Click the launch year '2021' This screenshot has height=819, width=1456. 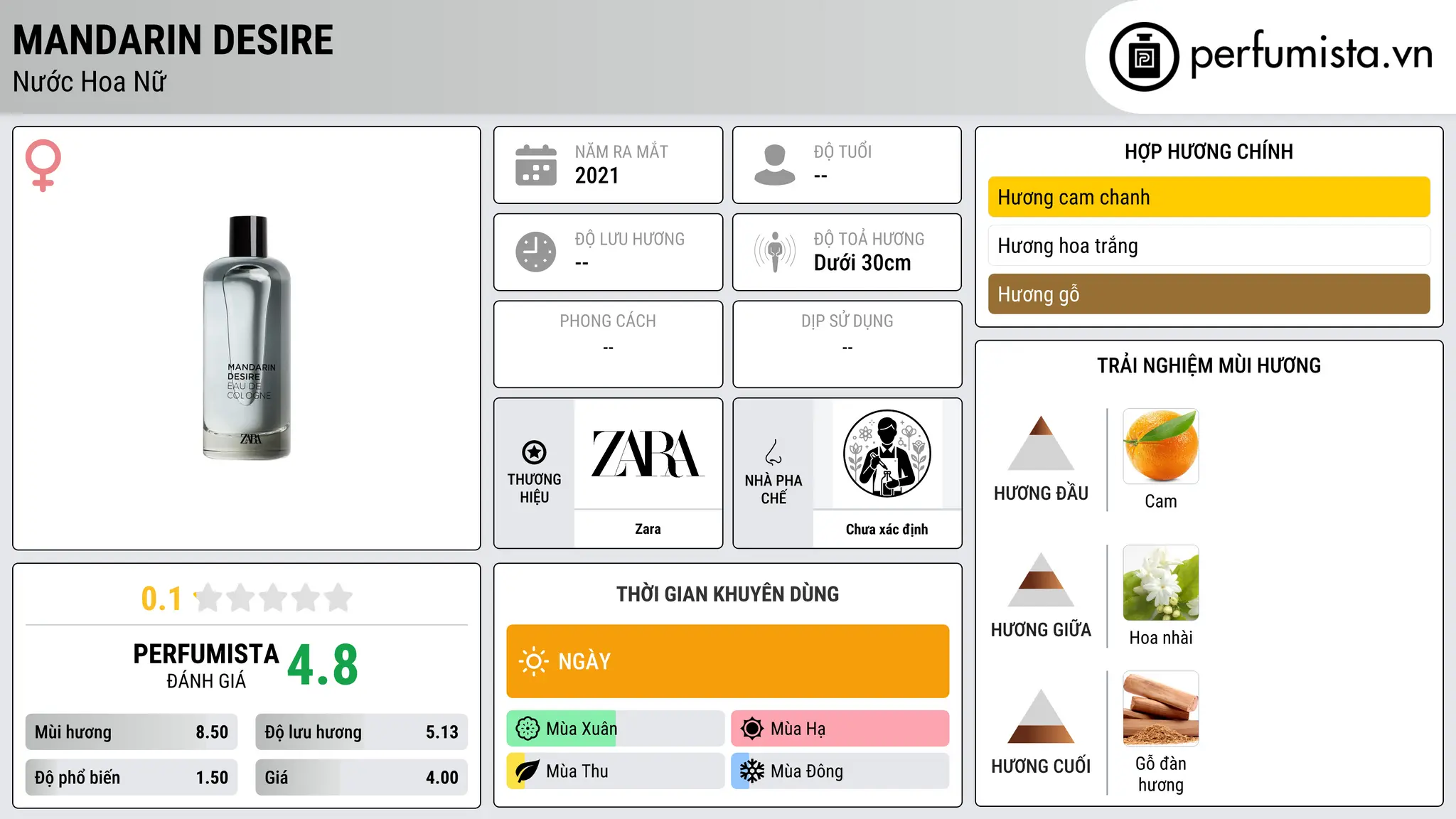597,176
